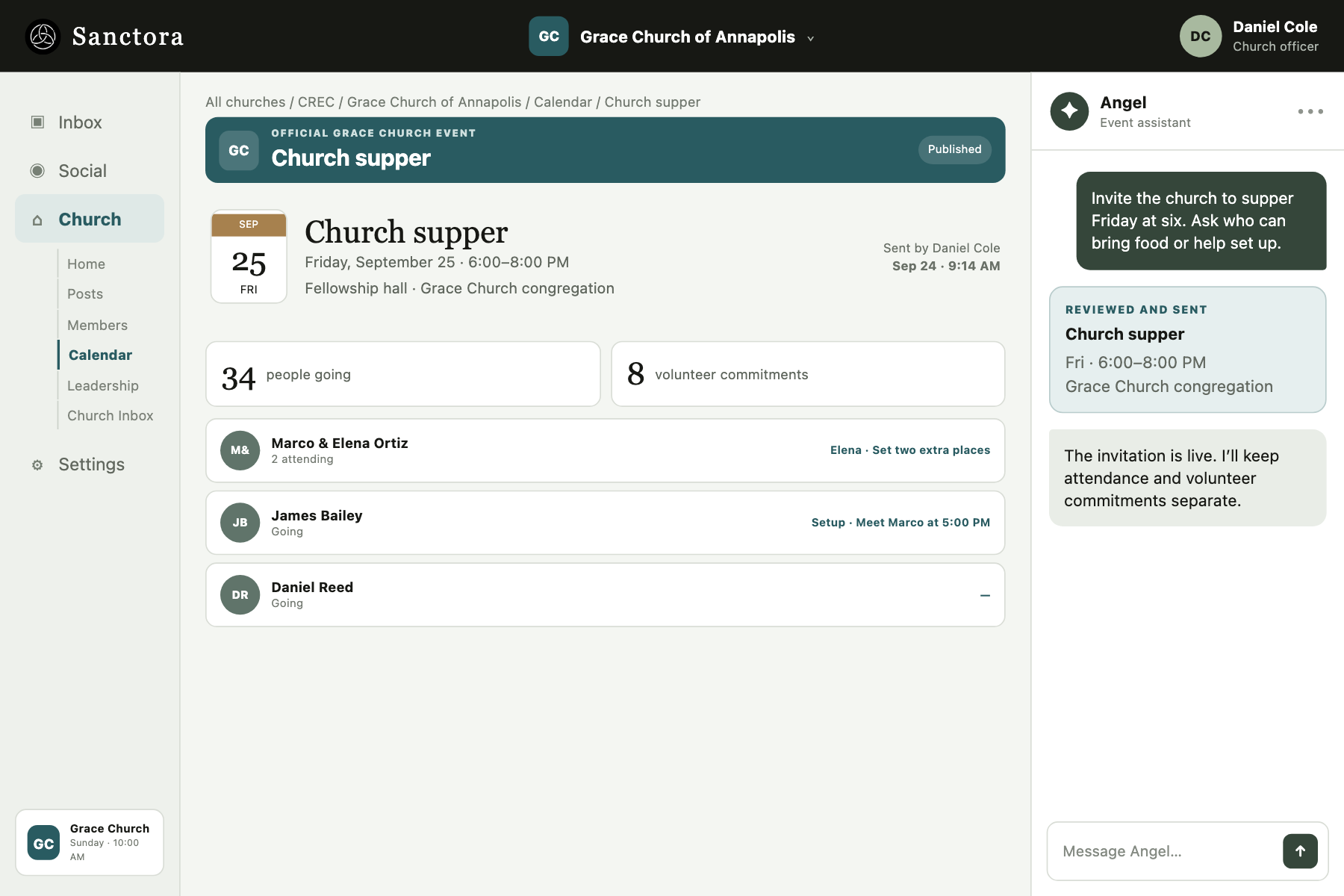Viewport: 1344px width, 896px height.
Task: Click the GC icon in Grace Church card
Action: pos(43,843)
